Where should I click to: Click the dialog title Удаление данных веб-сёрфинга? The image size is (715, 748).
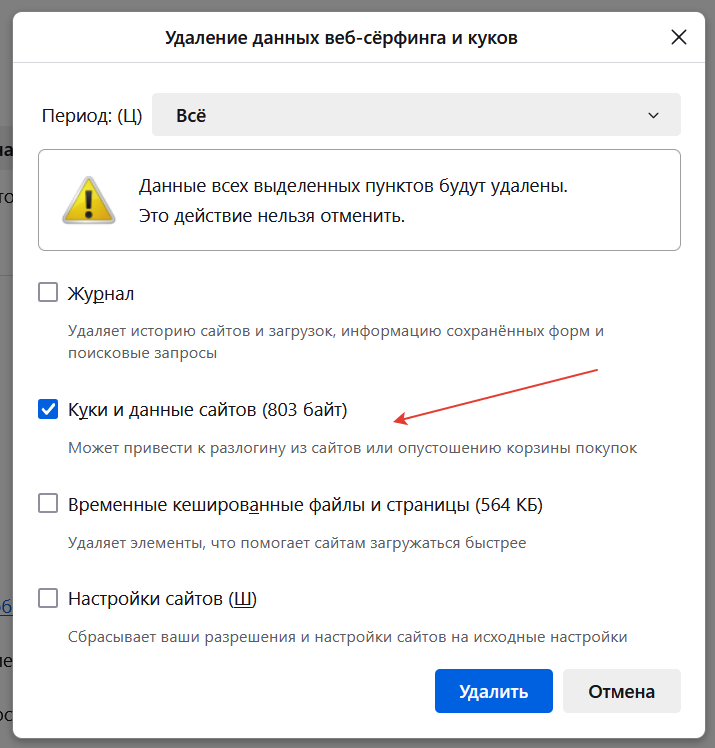(342, 38)
